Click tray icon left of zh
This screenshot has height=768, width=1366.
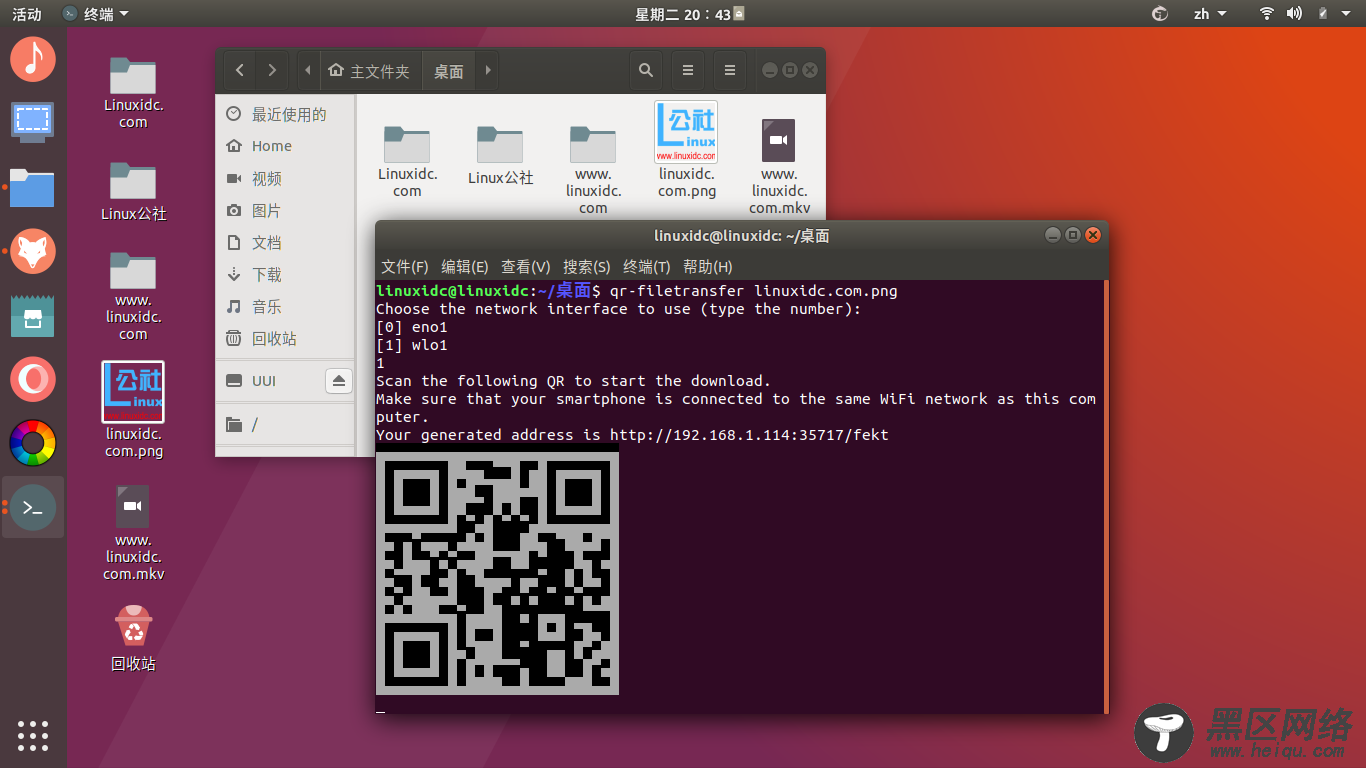tap(1160, 14)
